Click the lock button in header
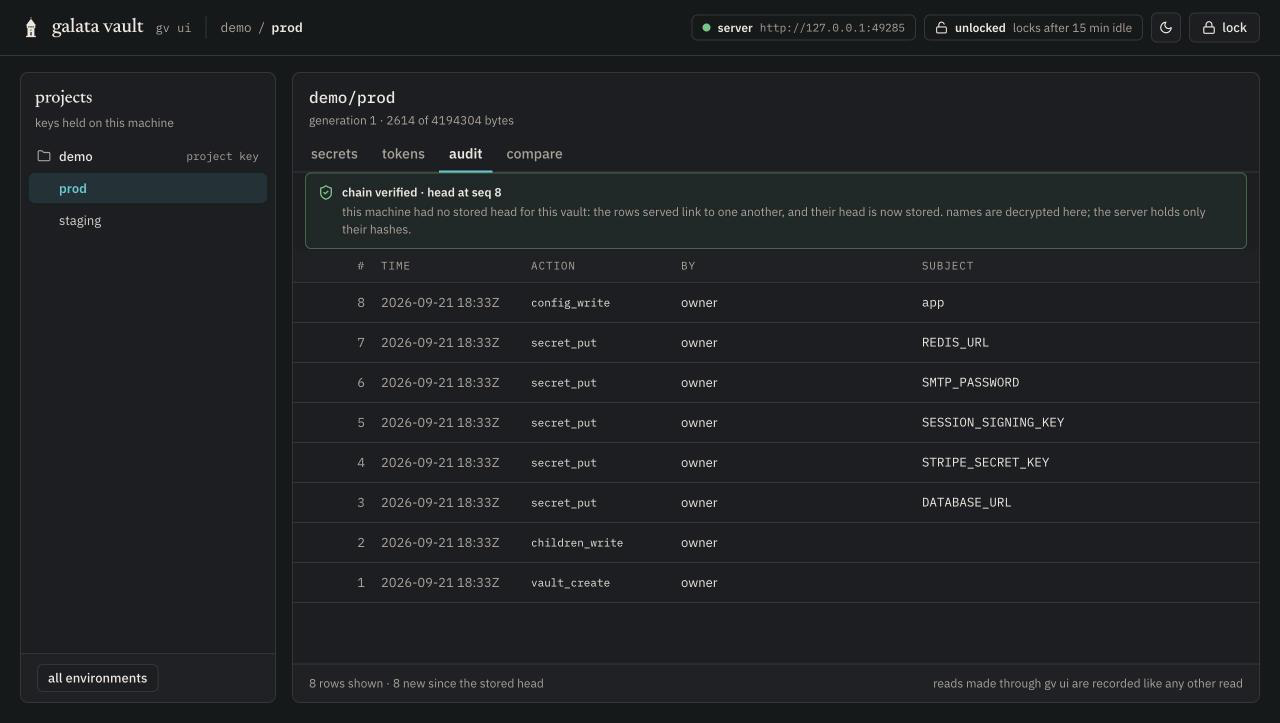This screenshot has width=1280, height=723. pyautogui.click(x=1224, y=28)
